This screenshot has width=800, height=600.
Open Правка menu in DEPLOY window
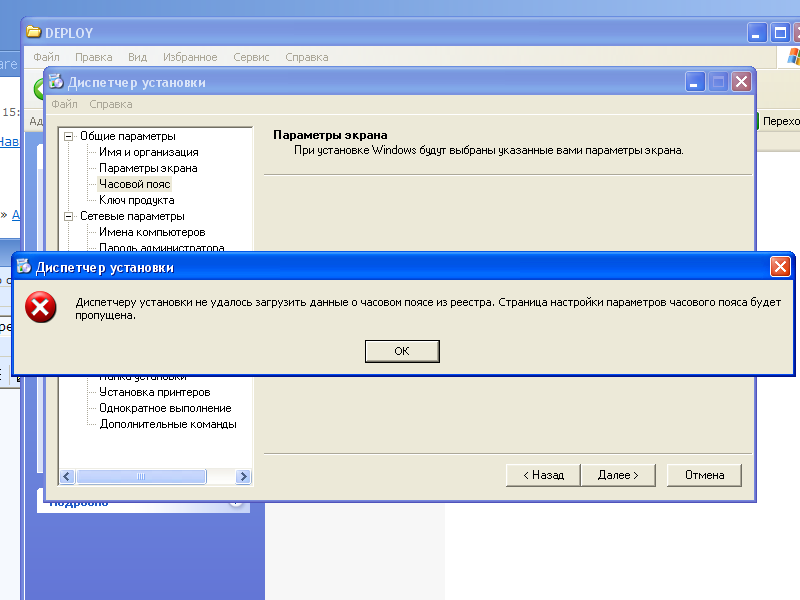click(x=94, y=57)
